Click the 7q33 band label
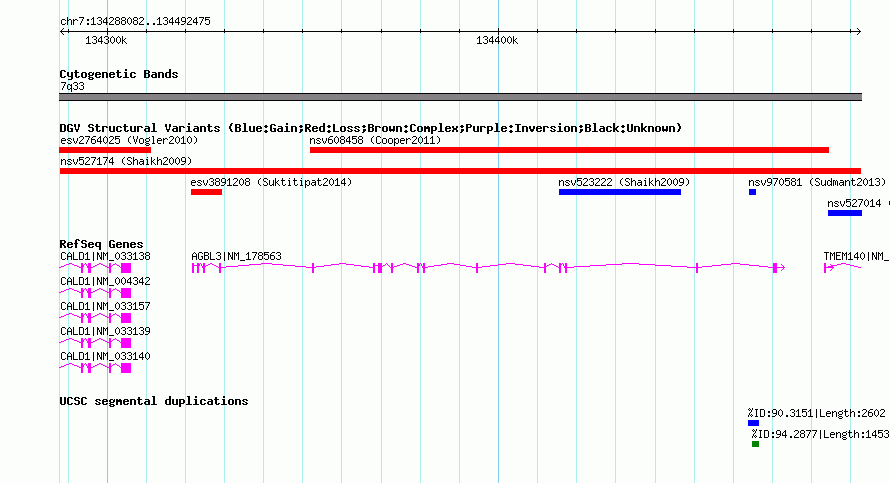This screenshot has height=483, width=890. pos(72,86)
